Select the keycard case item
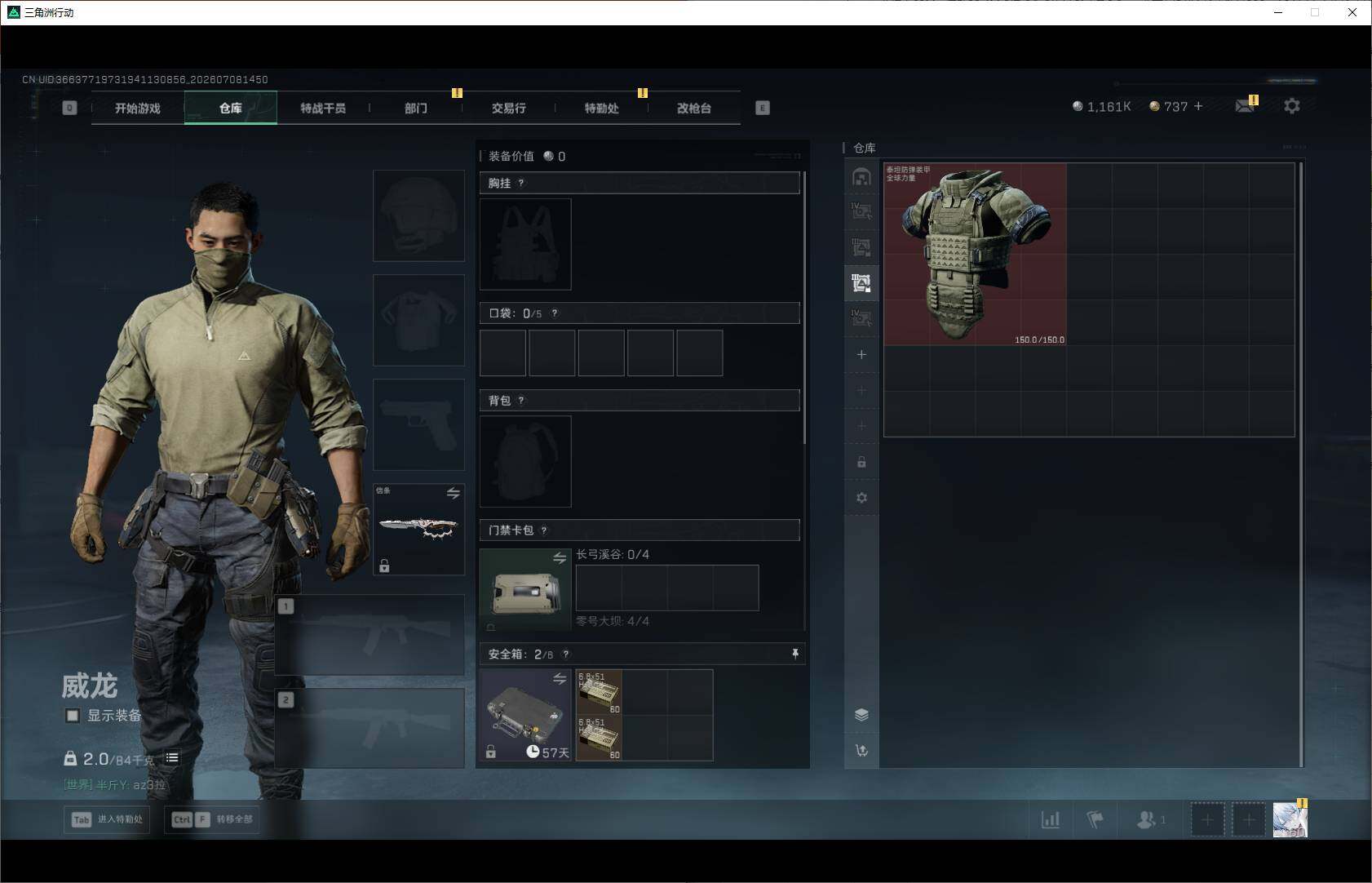 (525, 589)
